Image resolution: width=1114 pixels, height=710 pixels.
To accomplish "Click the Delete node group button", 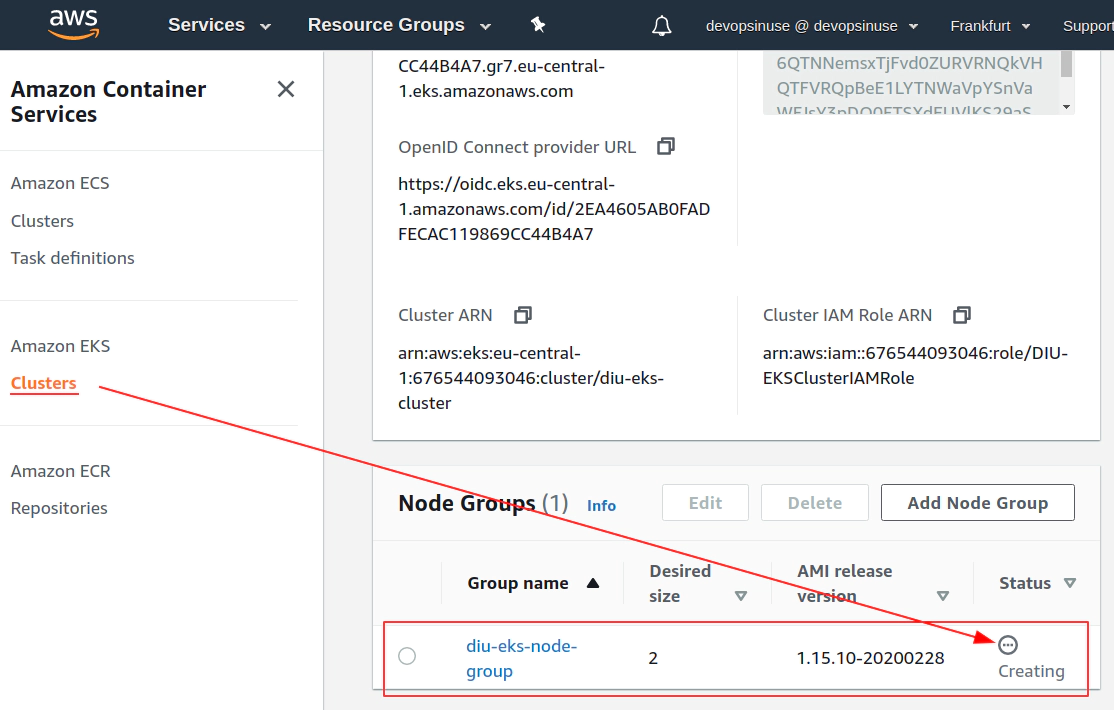I will [x=815, y=502].
